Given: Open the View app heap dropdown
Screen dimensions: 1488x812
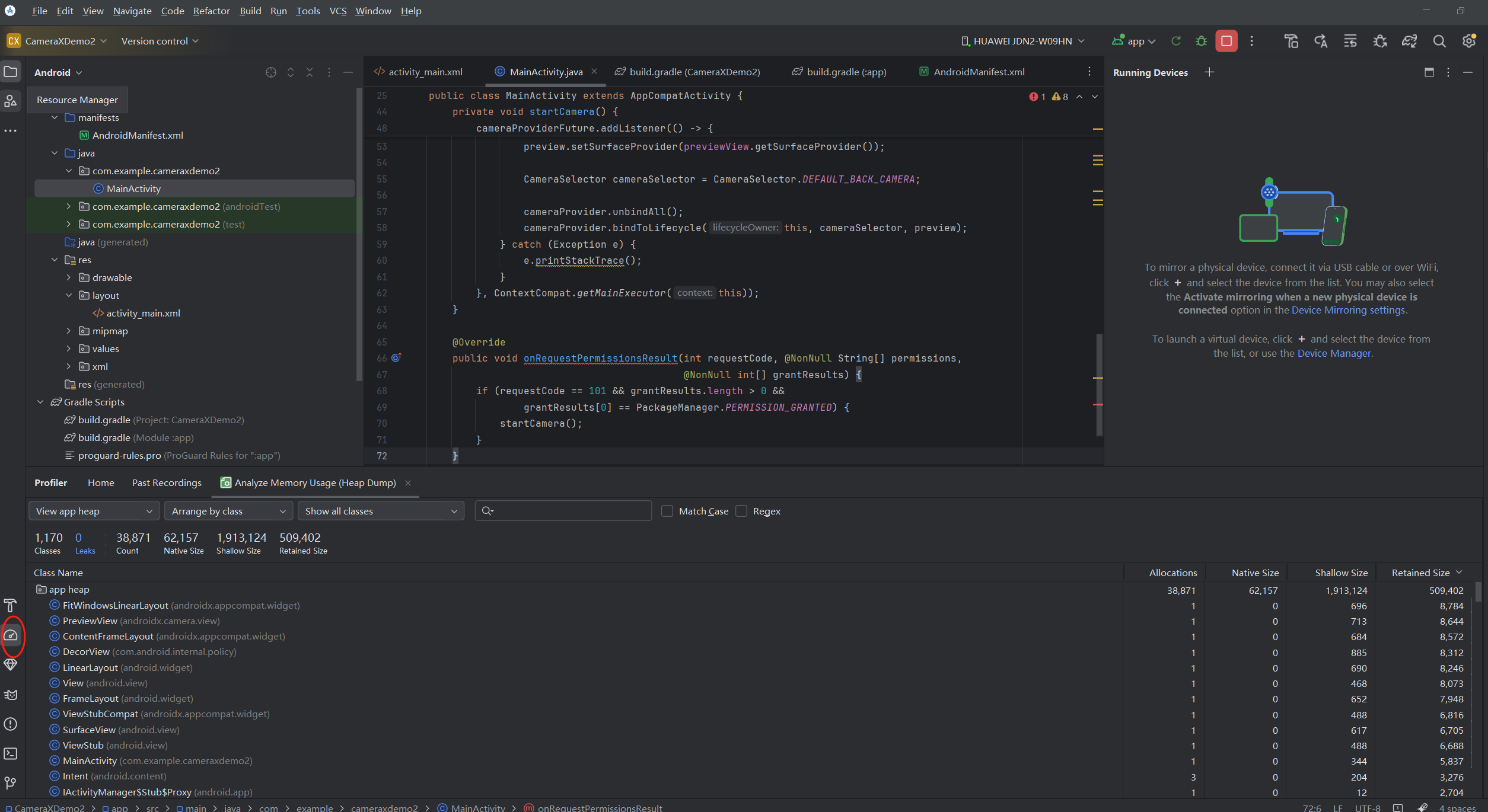Looking at the screenshot, I should (x=94, y=511).
